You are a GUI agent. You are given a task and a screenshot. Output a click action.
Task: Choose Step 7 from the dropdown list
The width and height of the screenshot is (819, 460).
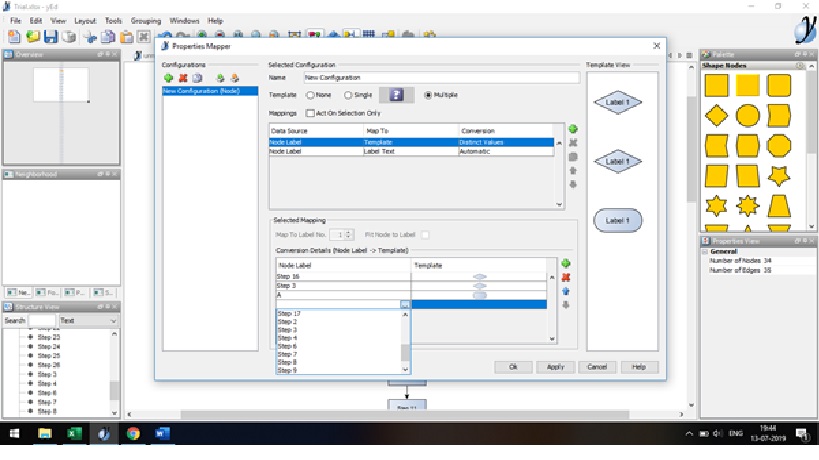[x=288, y=353]
